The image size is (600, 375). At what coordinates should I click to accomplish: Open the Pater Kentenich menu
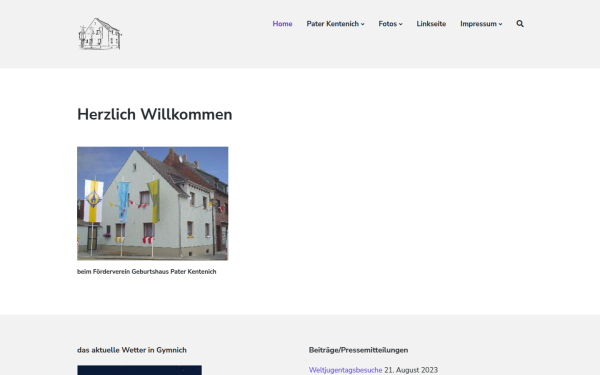(x=333, y=24)
